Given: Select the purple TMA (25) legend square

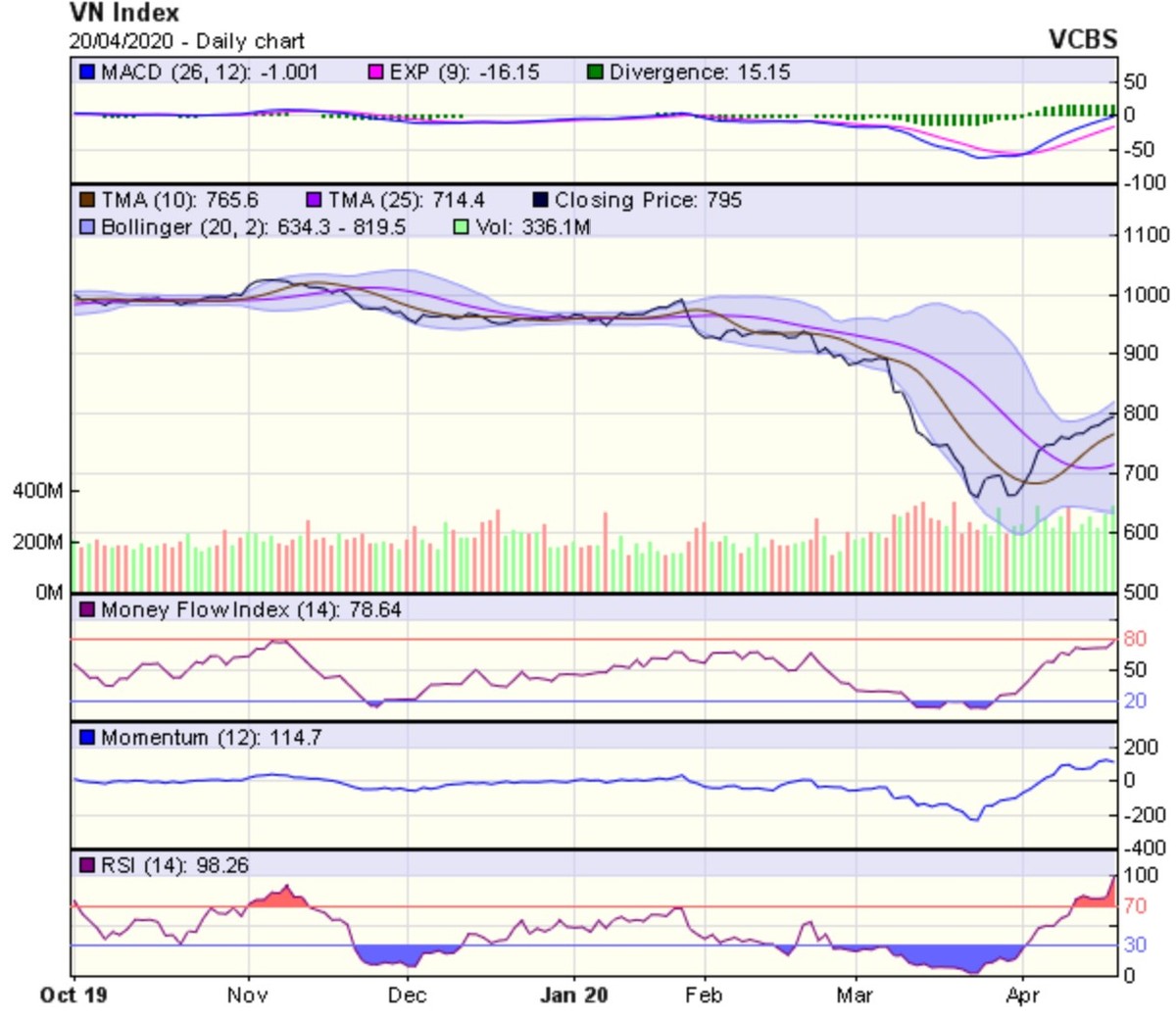Looking at the screenshot, I should click(315, 201).
